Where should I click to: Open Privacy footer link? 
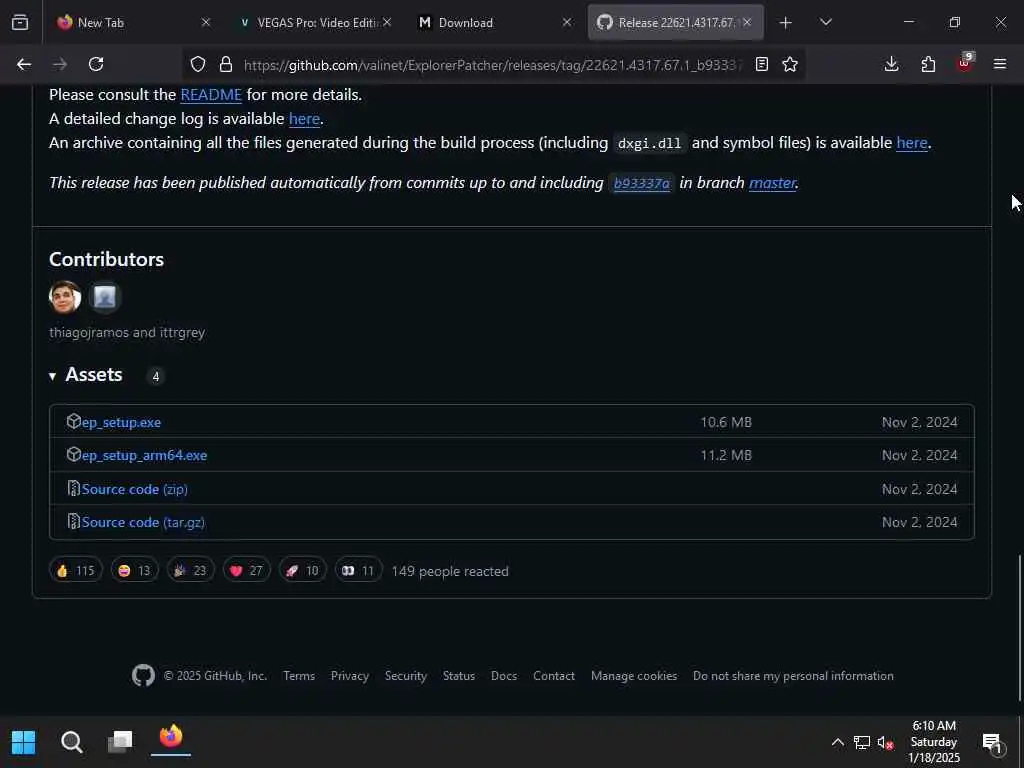click(349, 676)
